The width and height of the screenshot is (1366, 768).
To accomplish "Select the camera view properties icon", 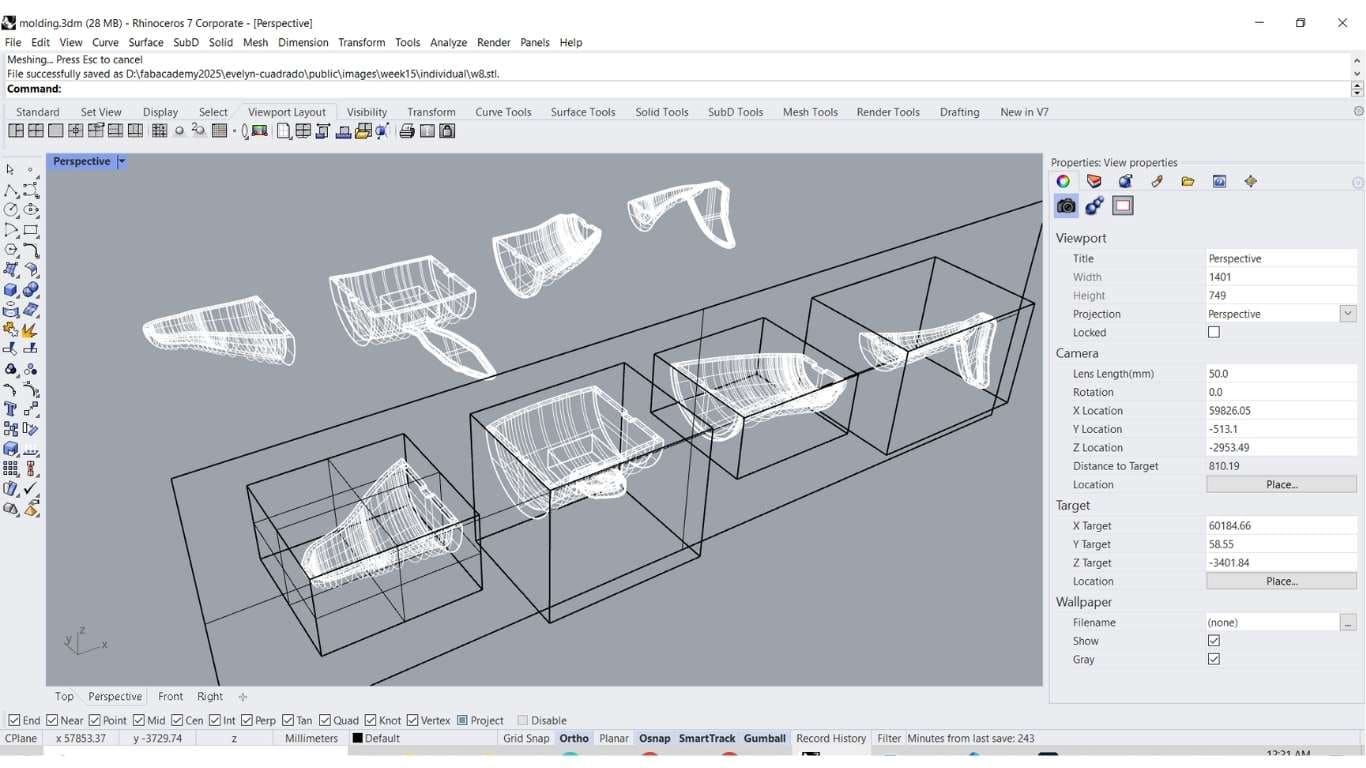I will [x=1066, y=206].
